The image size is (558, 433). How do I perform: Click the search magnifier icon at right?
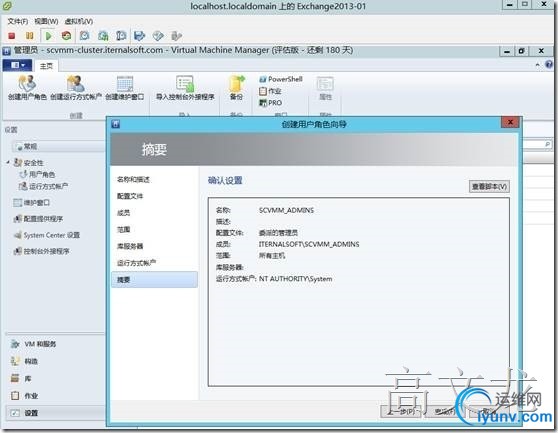coord(547,144)
